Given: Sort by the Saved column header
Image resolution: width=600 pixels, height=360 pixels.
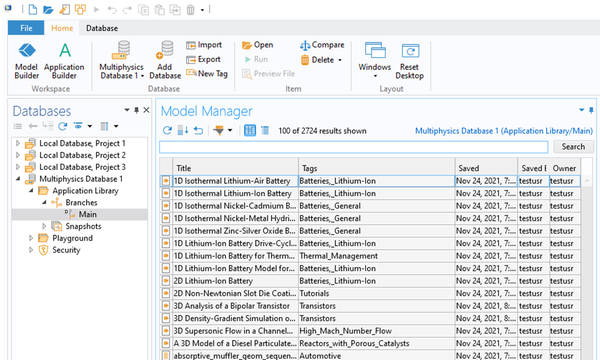Looking at the screenshot, I should (x=486, y=168).
